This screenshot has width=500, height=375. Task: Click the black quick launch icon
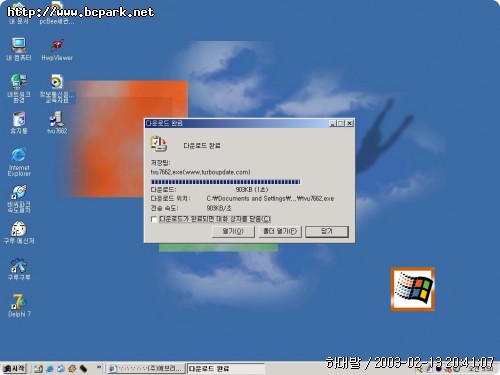point(83,369)
